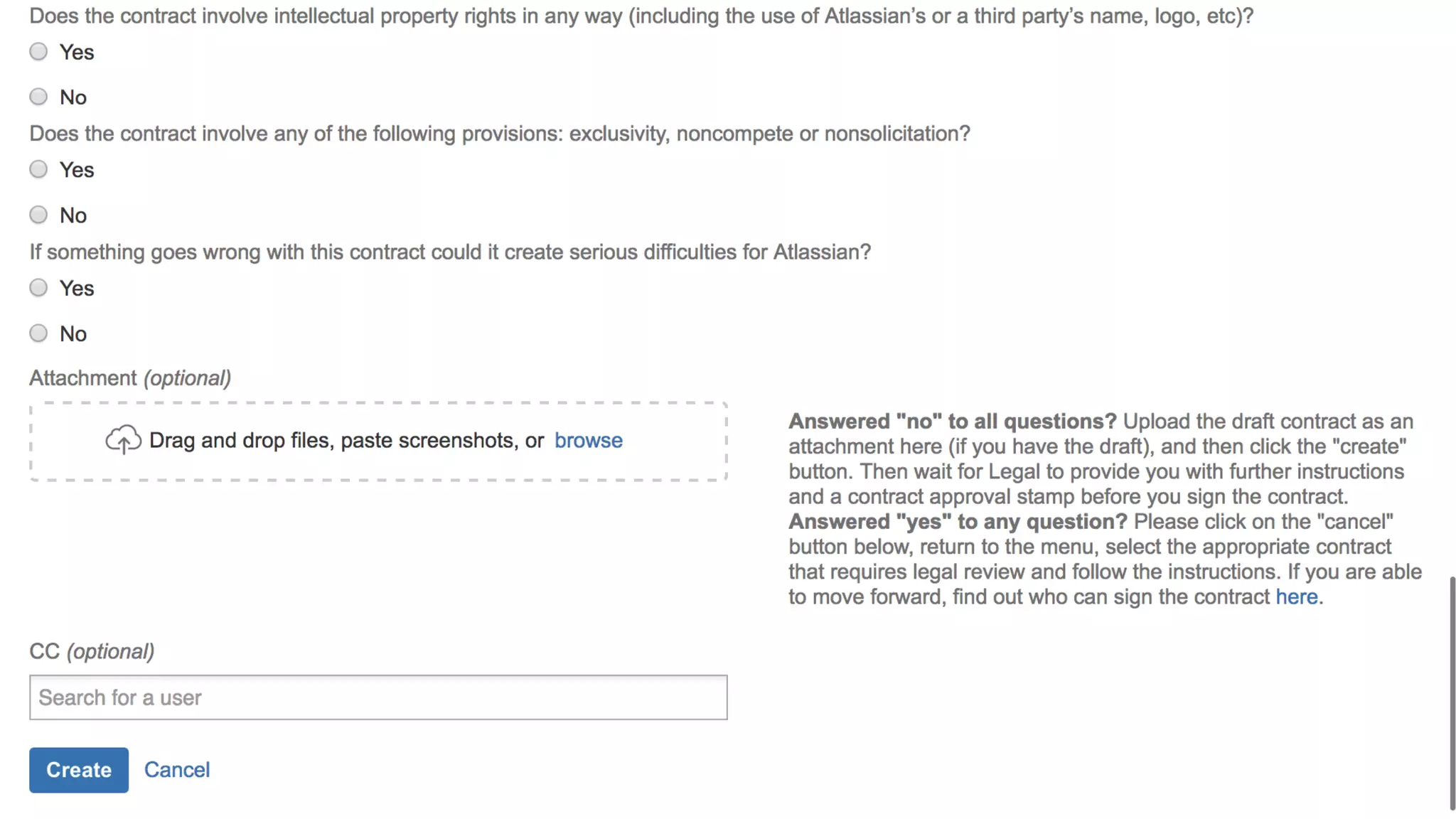Screen dimensions: 1456x819
Task: Click the "serious difficulties for Atlassian" question text
Action: point(449,252)
